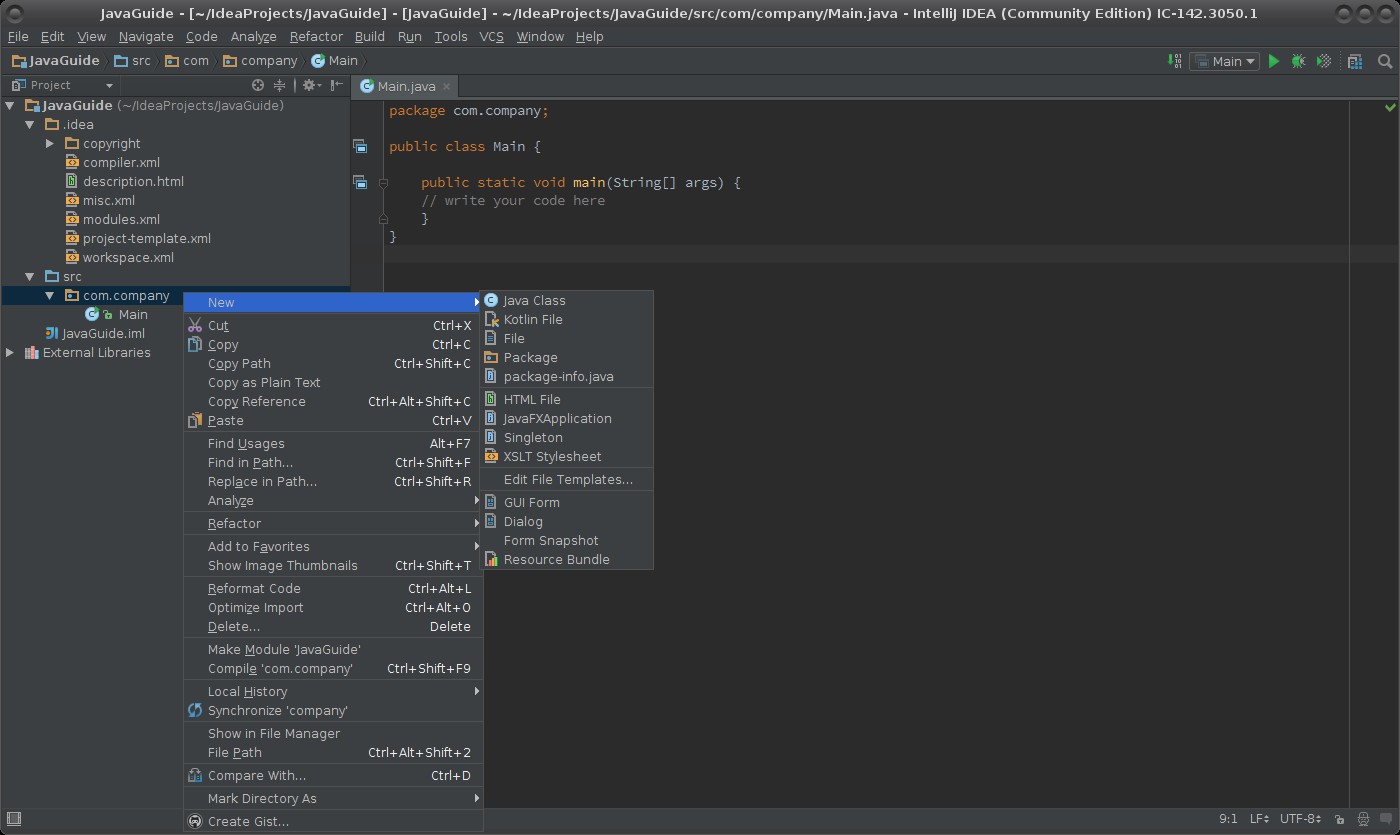
Task: Choose Kotlin File in New submenu
Action: 566,319
